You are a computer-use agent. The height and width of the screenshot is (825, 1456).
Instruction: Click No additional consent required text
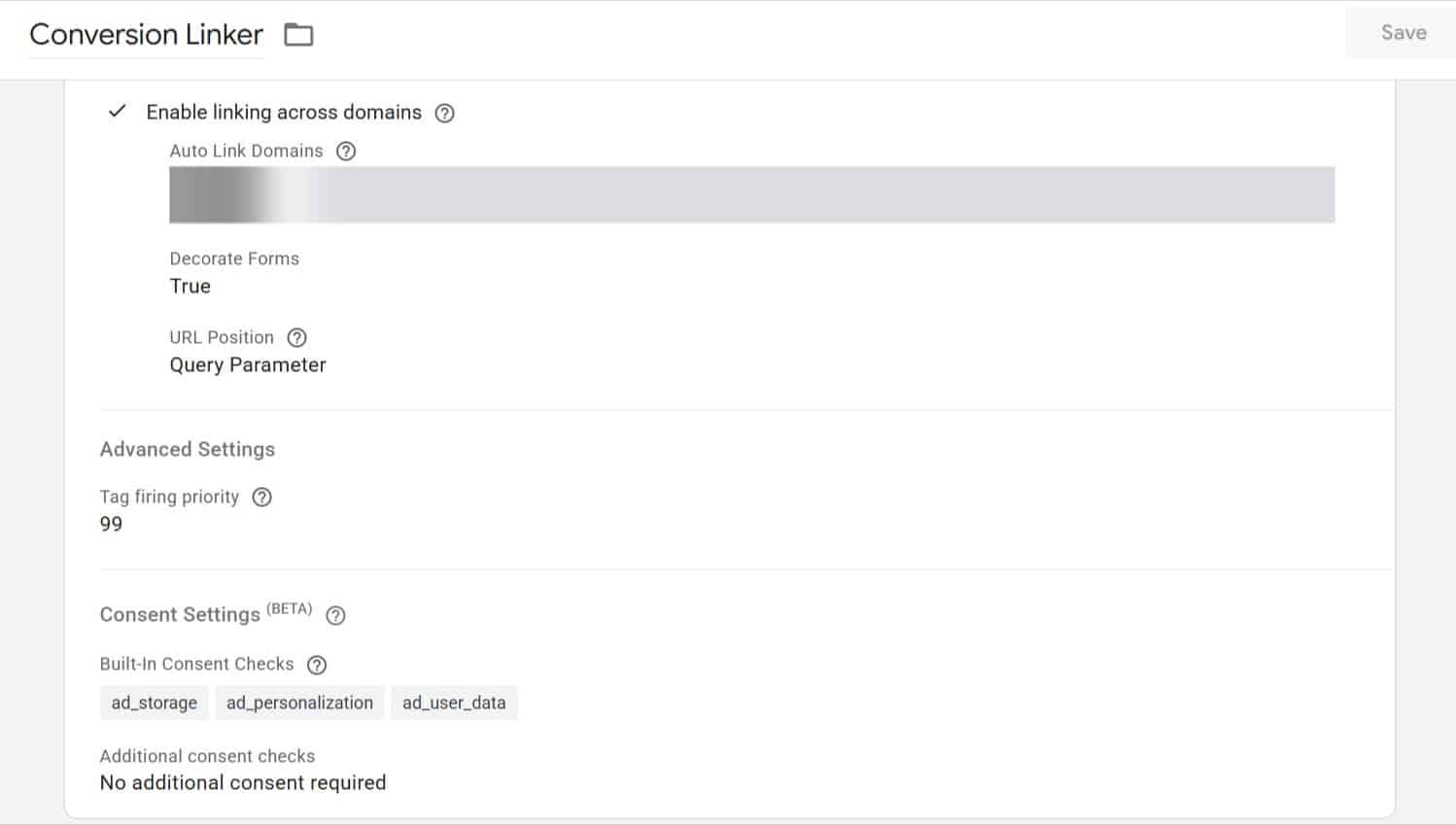coord(243,783)
